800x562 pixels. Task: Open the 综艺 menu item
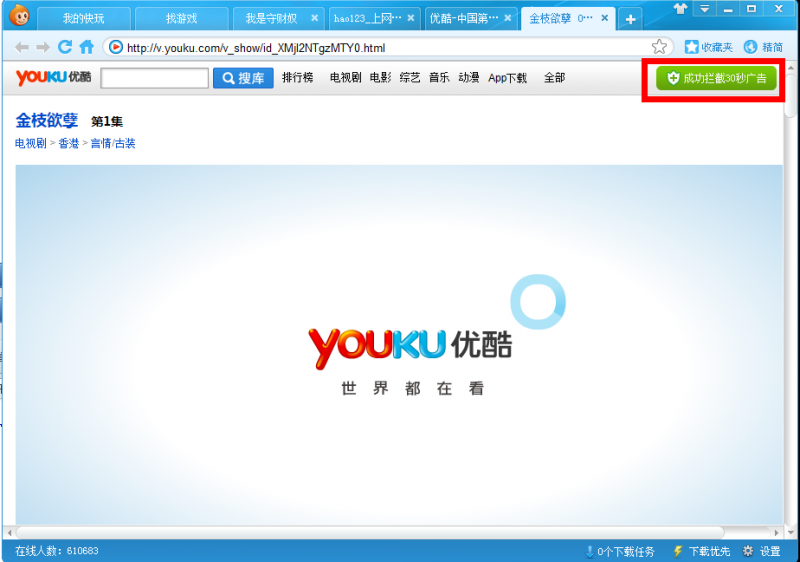click(x=410, y=78)
